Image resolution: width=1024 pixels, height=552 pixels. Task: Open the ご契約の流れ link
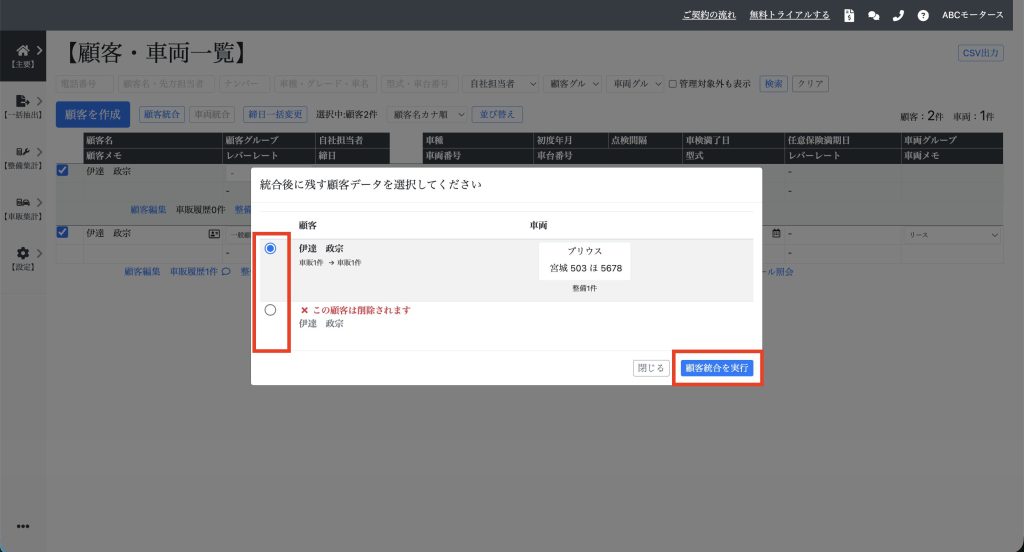pos(709,15)
